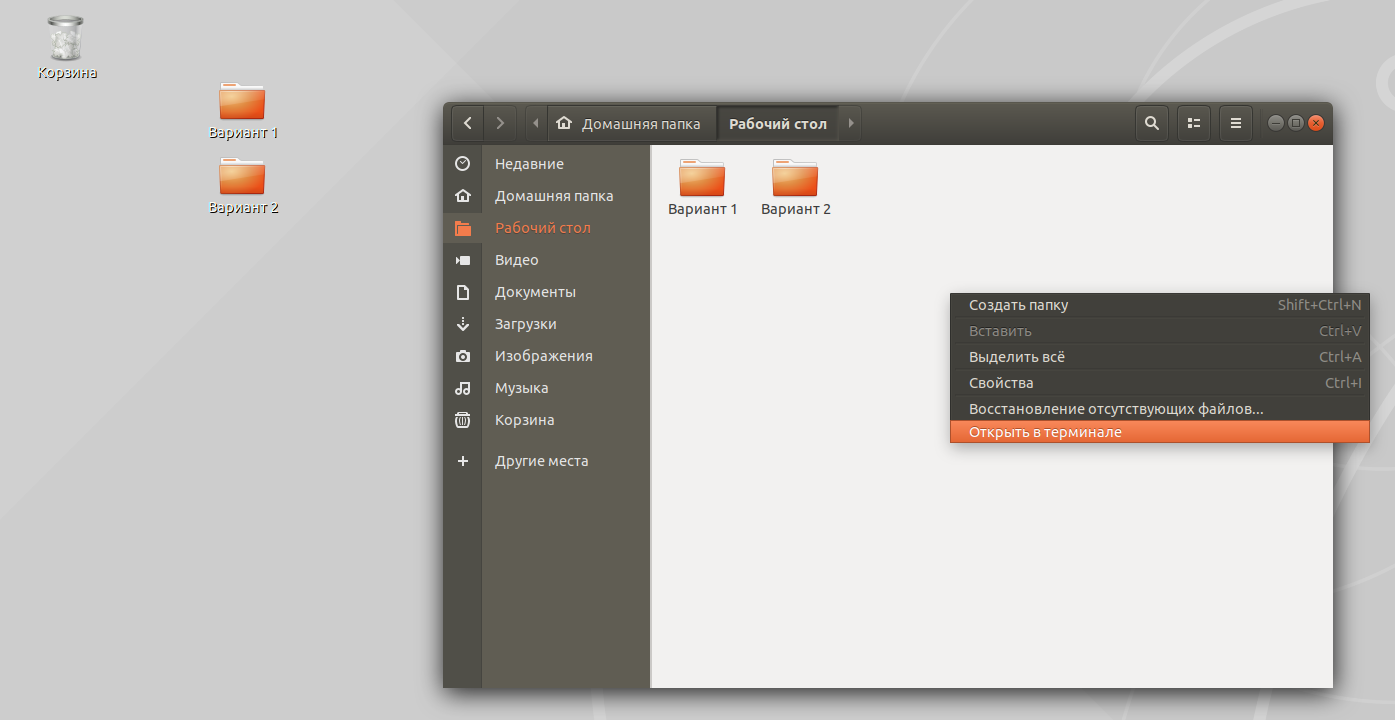The image size is (1395, 720).
Task: Click the Ctrl+I shortcut text
Action: [1343, 383]
